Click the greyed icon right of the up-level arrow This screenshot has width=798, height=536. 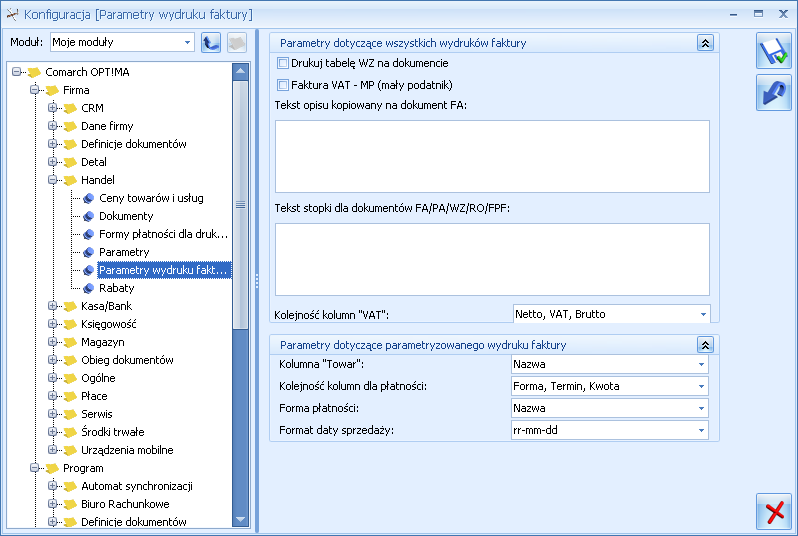237,42
